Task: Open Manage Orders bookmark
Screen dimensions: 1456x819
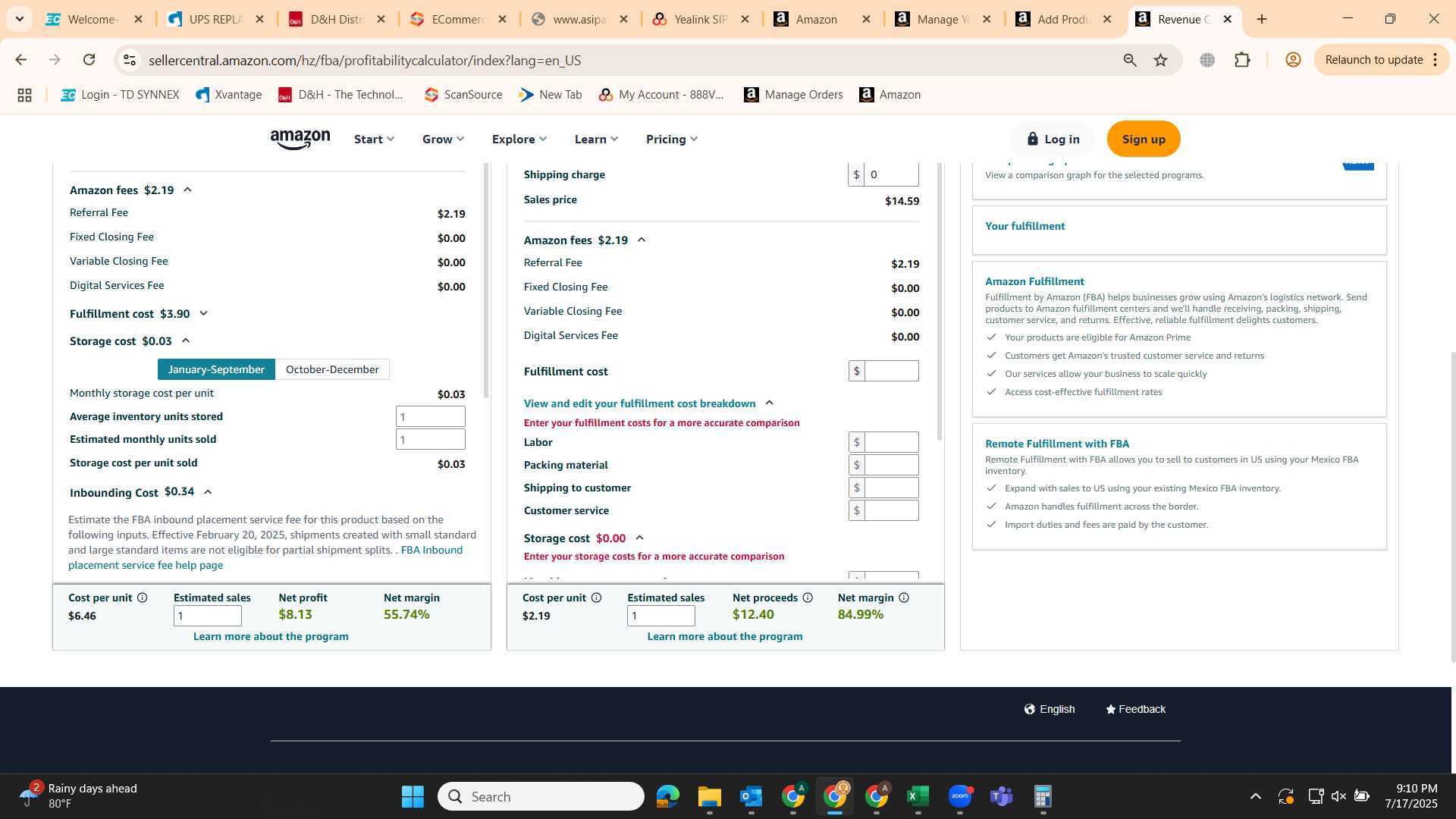Action: (793, 95)
